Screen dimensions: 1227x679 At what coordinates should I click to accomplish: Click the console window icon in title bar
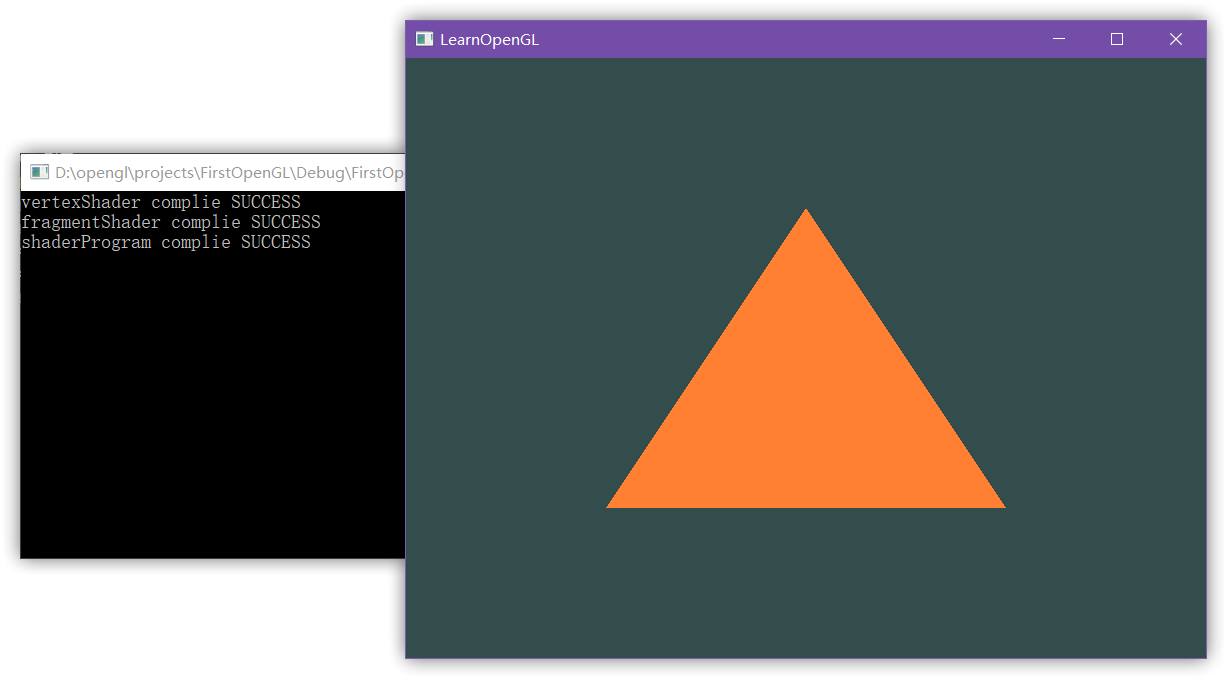[x=40, y=172]
